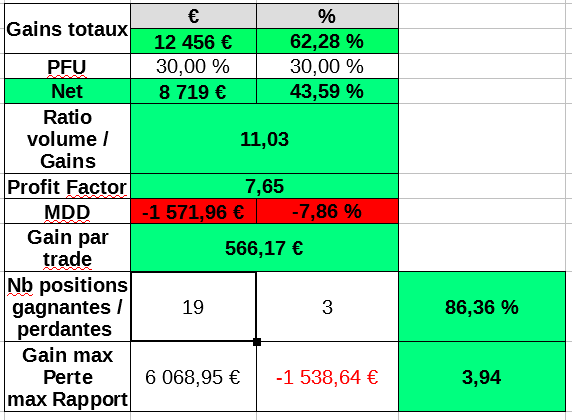Viewport: 572px width, 420px height.
Task: Select the % column header cell
Action: pyautogui.click(x=327, y=16)
